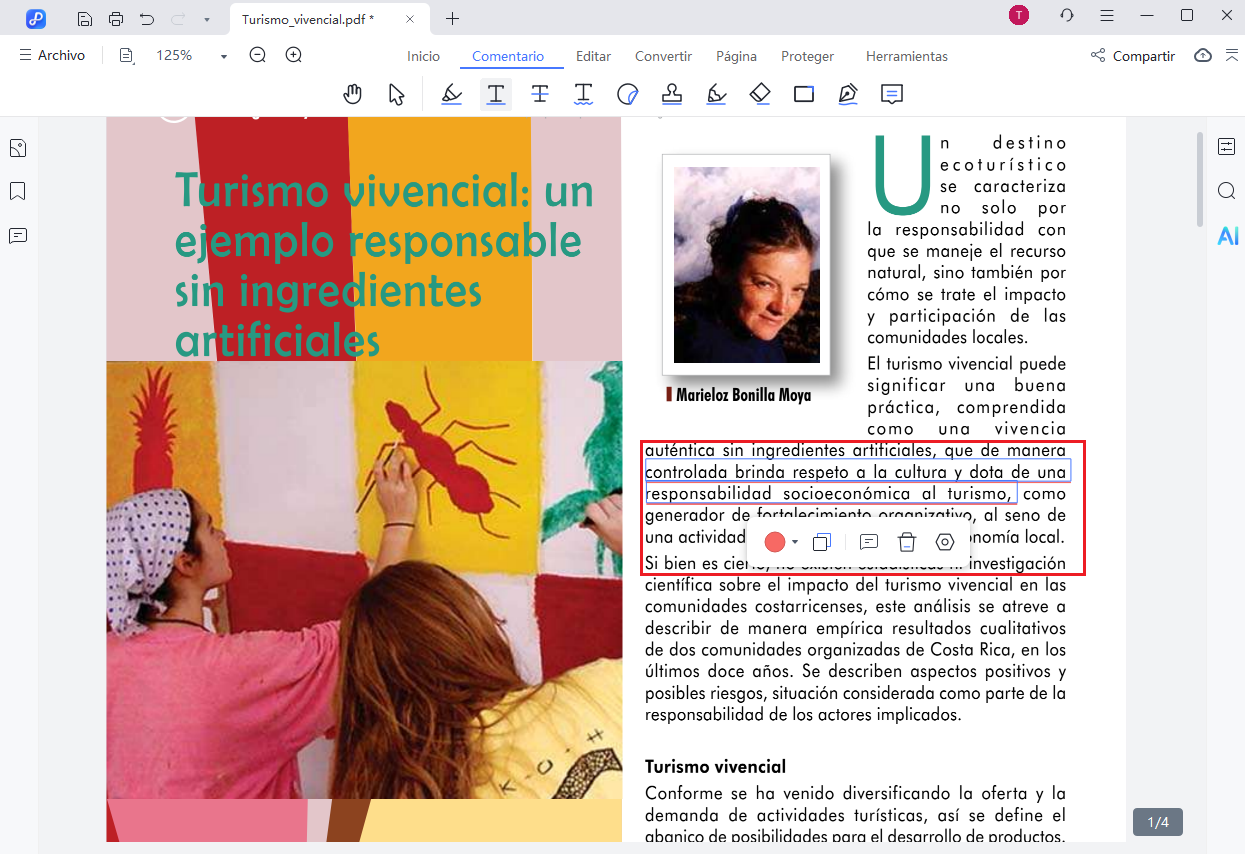Select the Rectangle shape tool
This screenshot has width=1245, height=854.
tap(802, 93)
